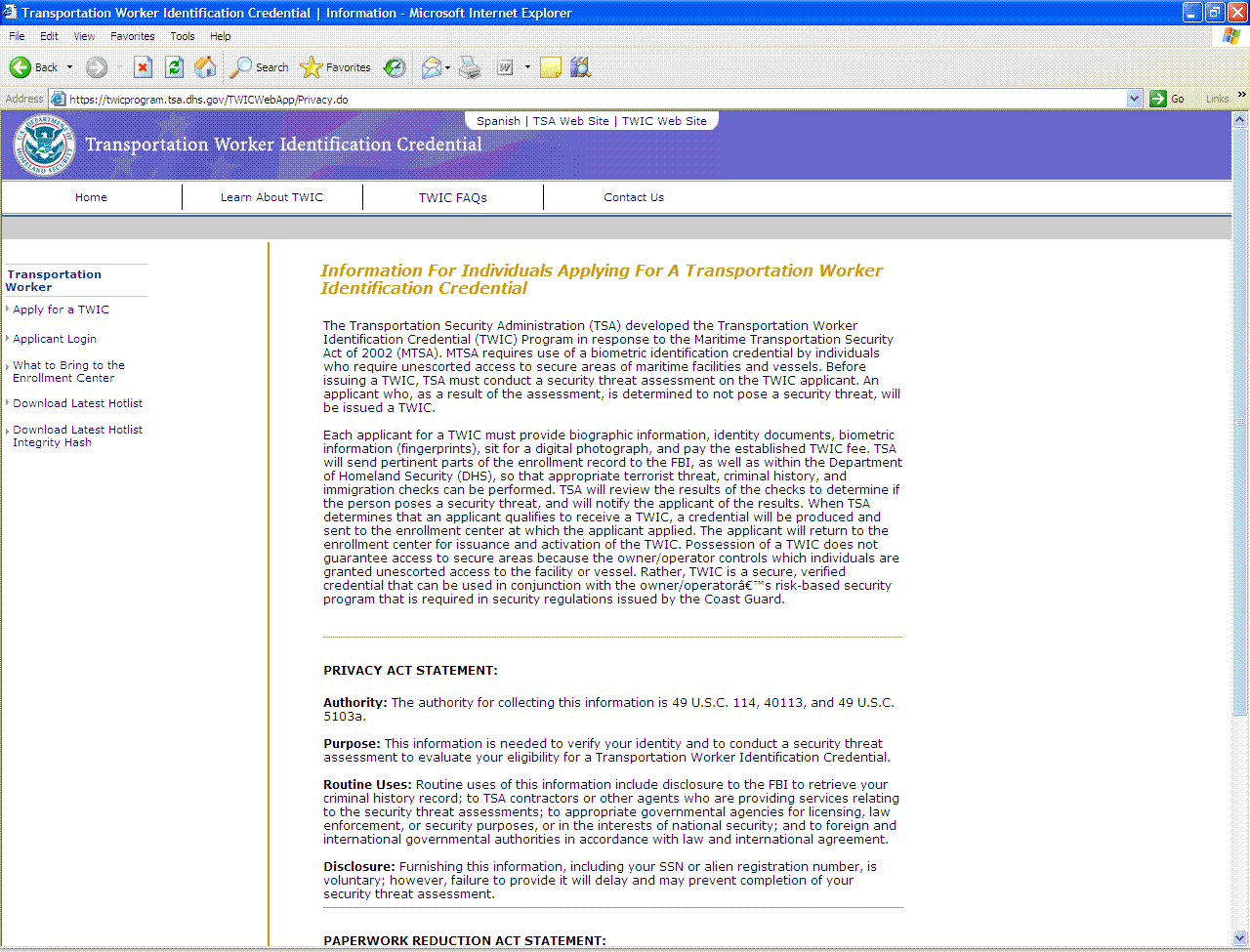The height and width of the screenshot is (952, 1250).
Task: Open the Back button history dropdown arrow
Action: pyautogui.click(x=69, y=67)
